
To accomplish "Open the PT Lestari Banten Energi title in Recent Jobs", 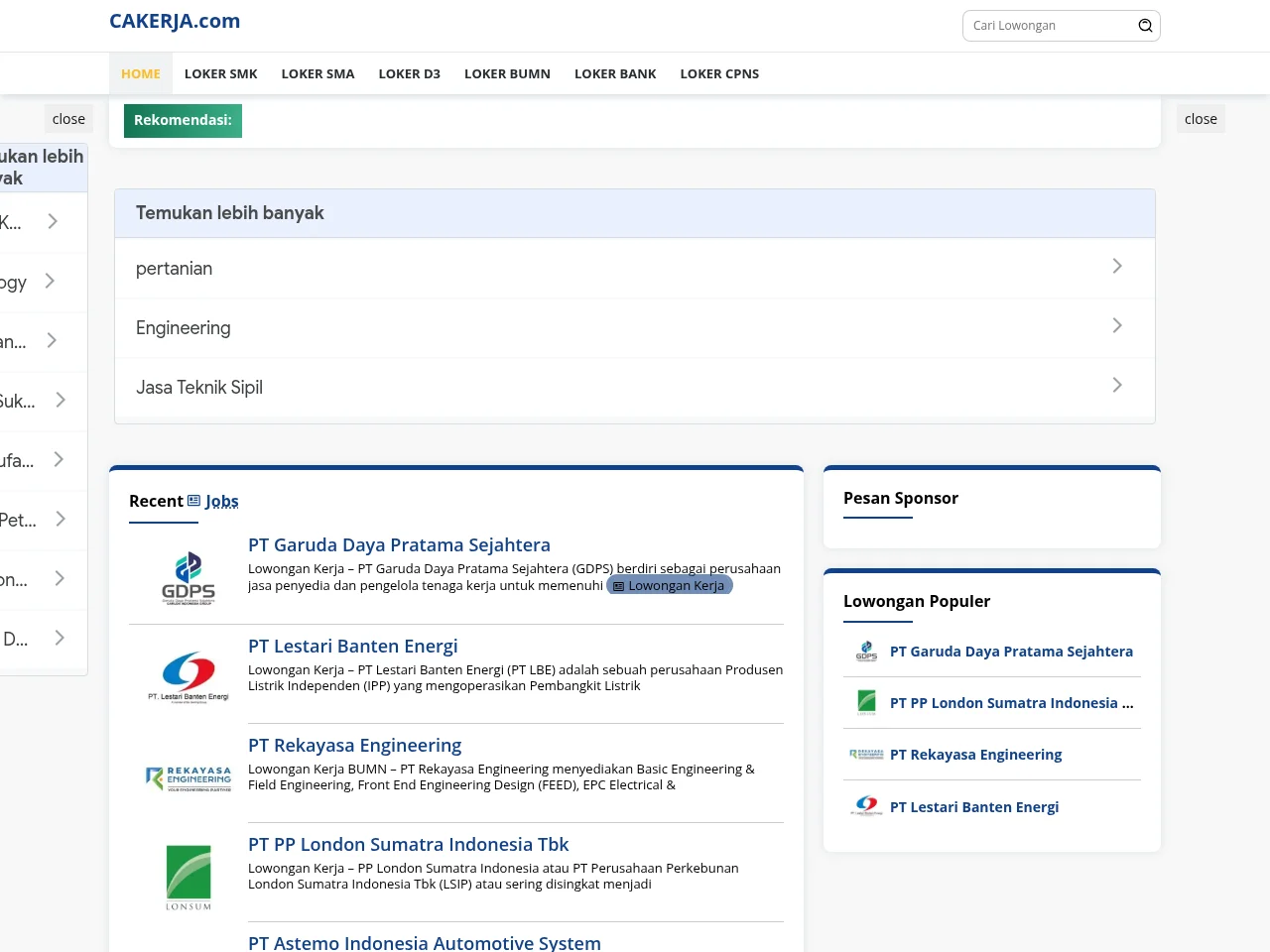I will [x=353, y=646].
